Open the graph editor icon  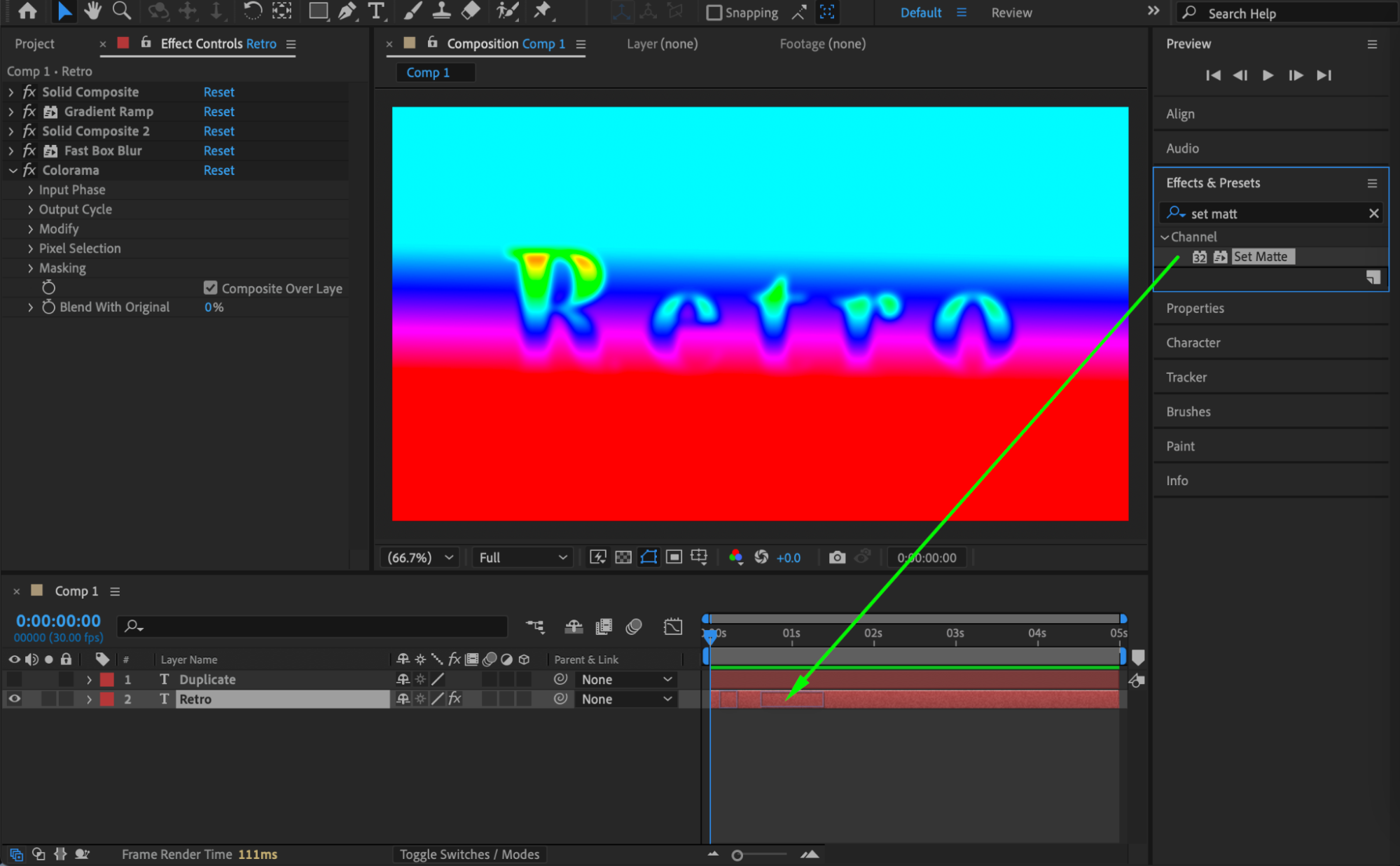673,627
